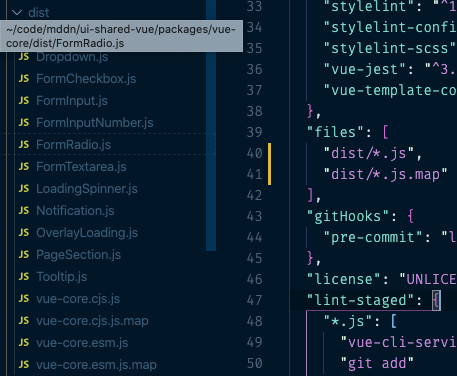The image size is (457, 376).
Task: Open OverlayLoading.js file
Action: 87,233
